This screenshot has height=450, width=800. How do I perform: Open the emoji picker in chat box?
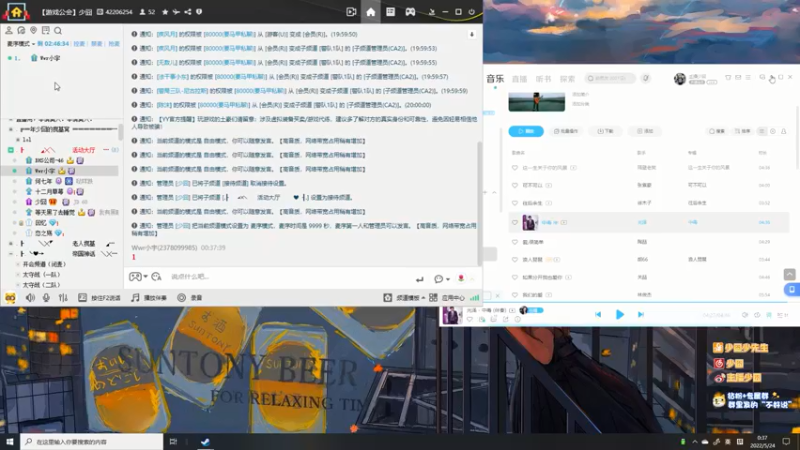(x=156, y=277)
